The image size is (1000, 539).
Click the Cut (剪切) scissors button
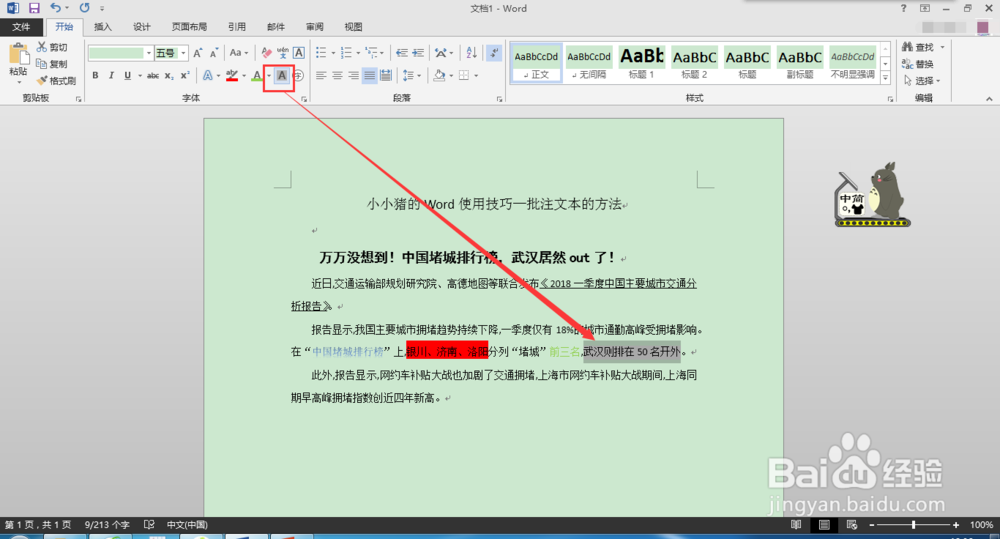[52, 47]
